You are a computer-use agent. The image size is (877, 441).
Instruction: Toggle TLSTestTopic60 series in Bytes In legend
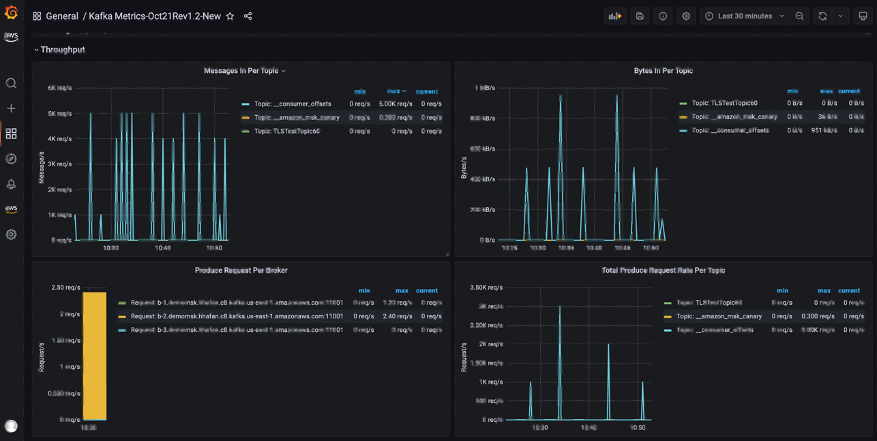point(723,103)
